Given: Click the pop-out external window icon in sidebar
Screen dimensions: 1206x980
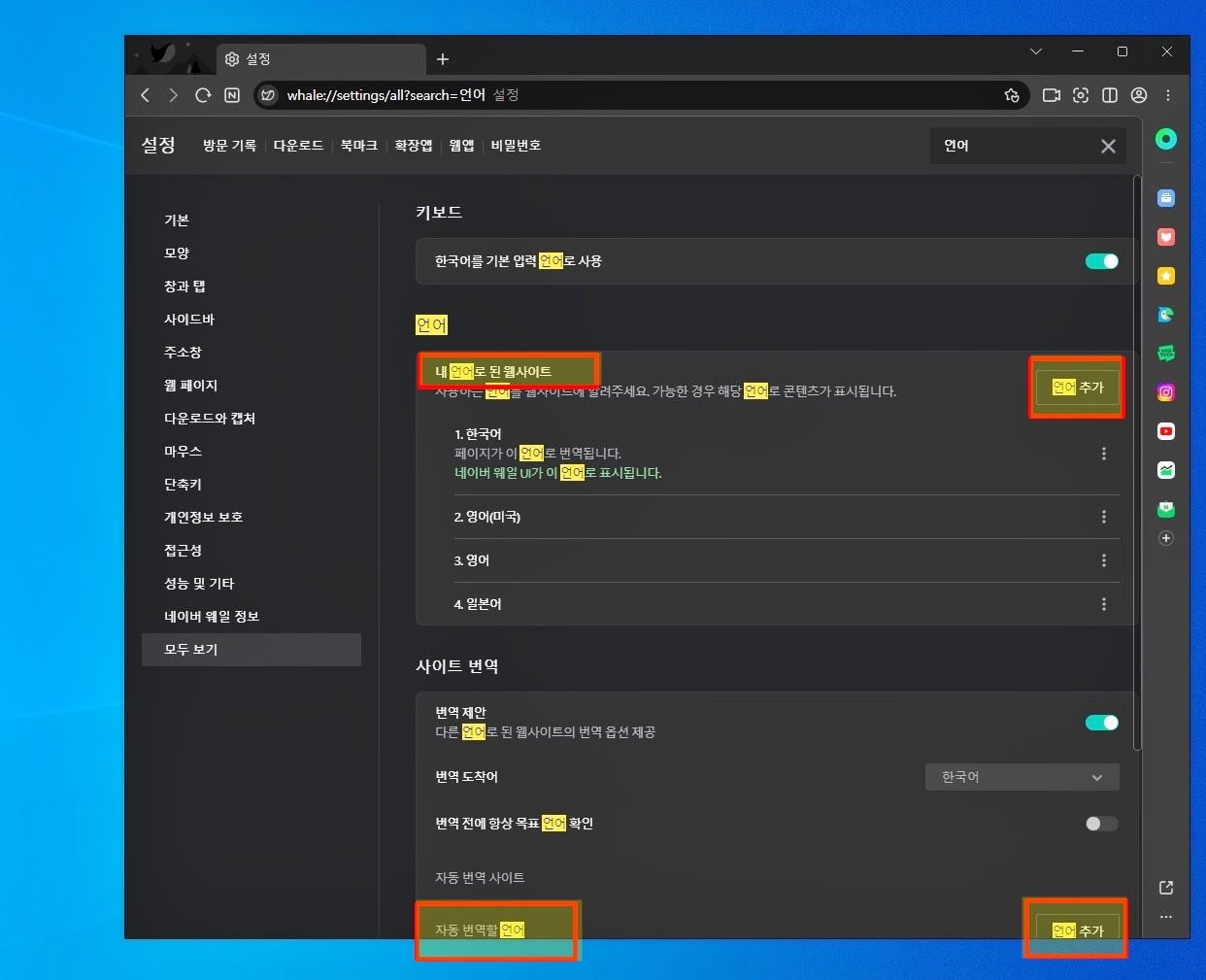Looking at the screenshot, I should [x=1166, y=888].
